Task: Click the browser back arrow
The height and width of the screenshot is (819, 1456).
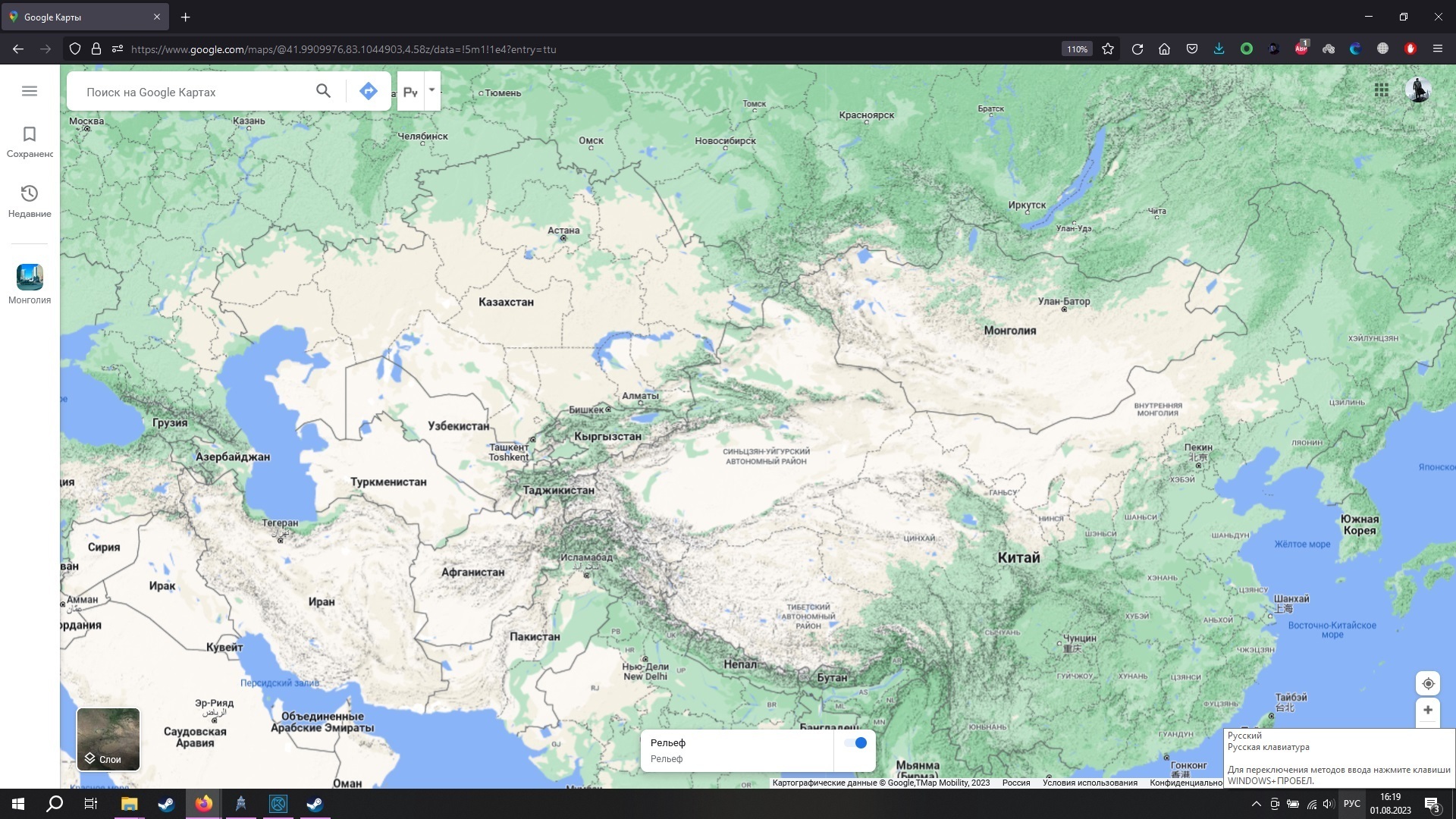Action: tap(18, 49)
